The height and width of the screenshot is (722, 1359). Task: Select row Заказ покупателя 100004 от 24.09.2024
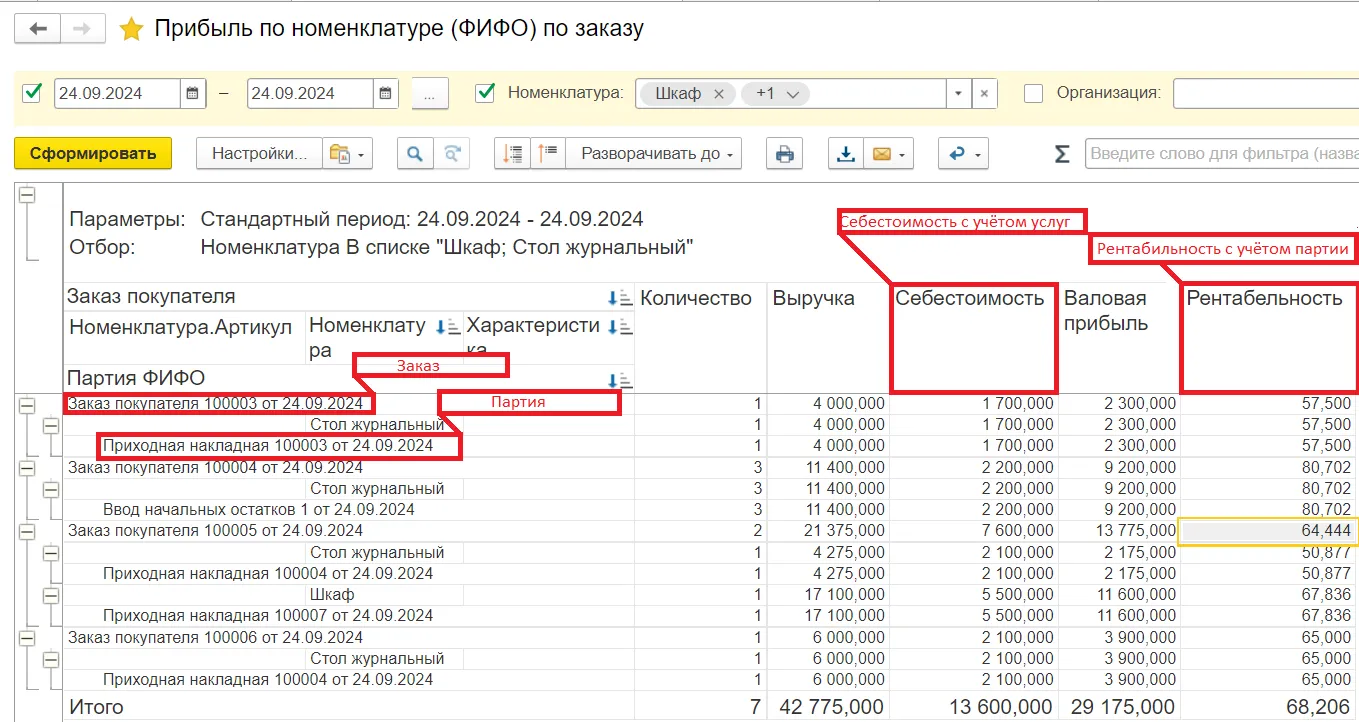click(215, 467)
